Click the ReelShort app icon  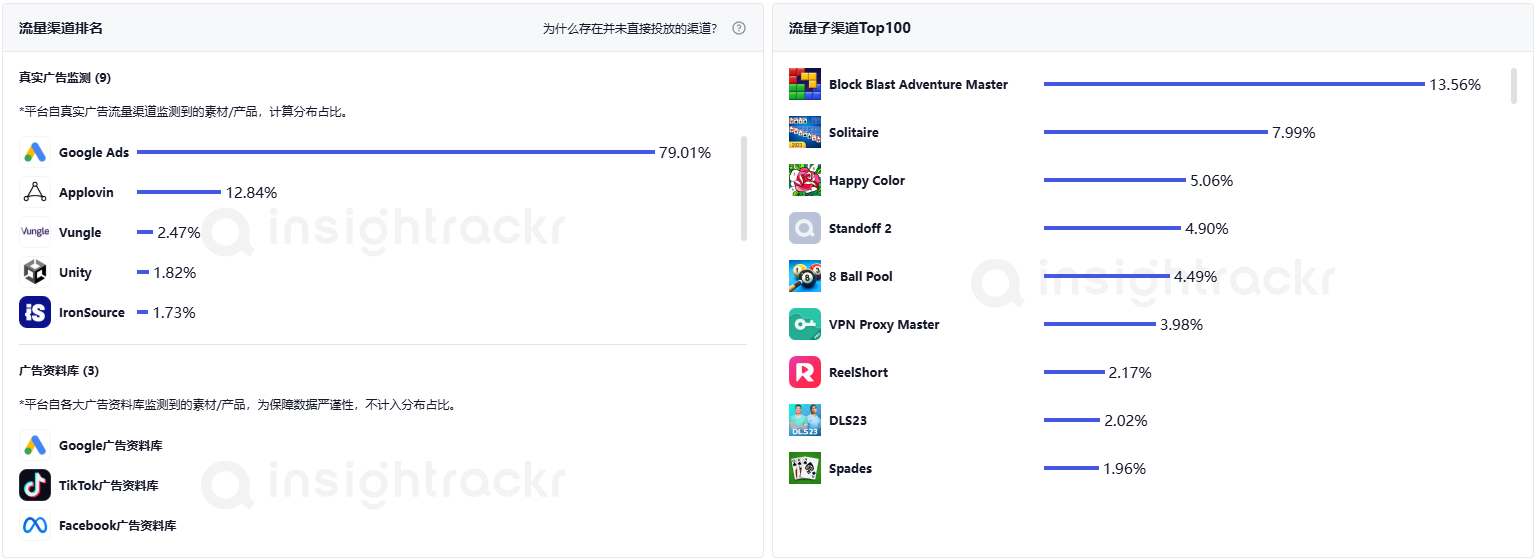[804, 372]
